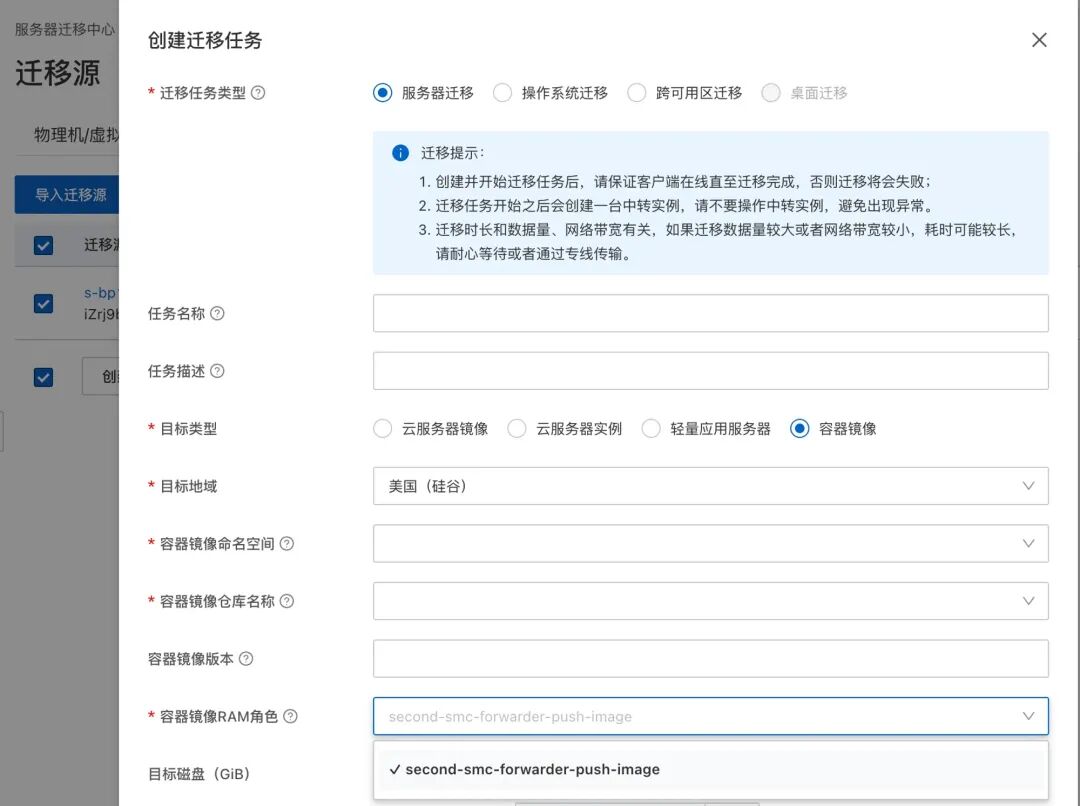Open 服务器迁移中心 breadcrumb link

[65, 29]
